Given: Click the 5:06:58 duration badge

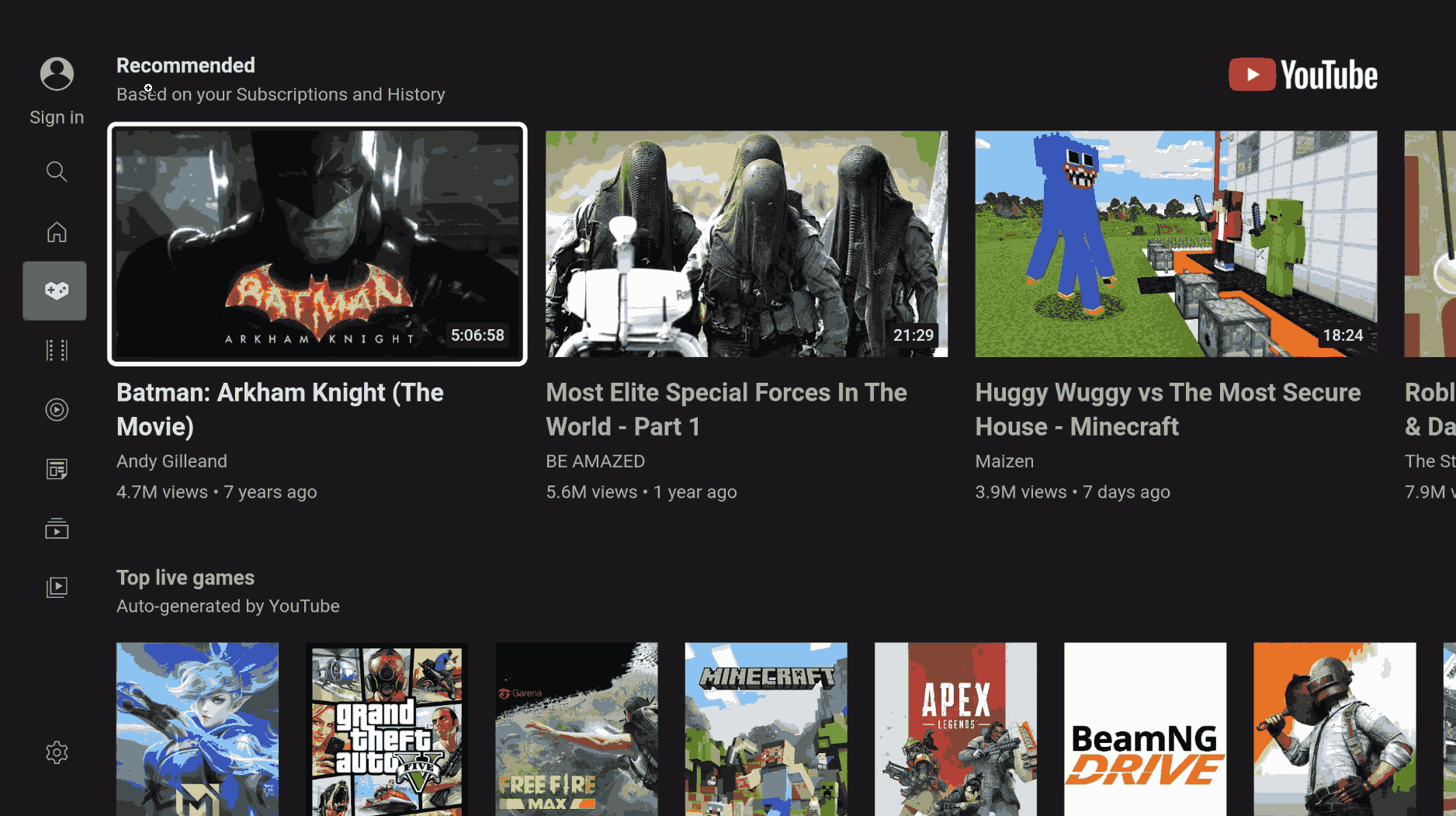Looking at the screenshot, I should (477, 335).
